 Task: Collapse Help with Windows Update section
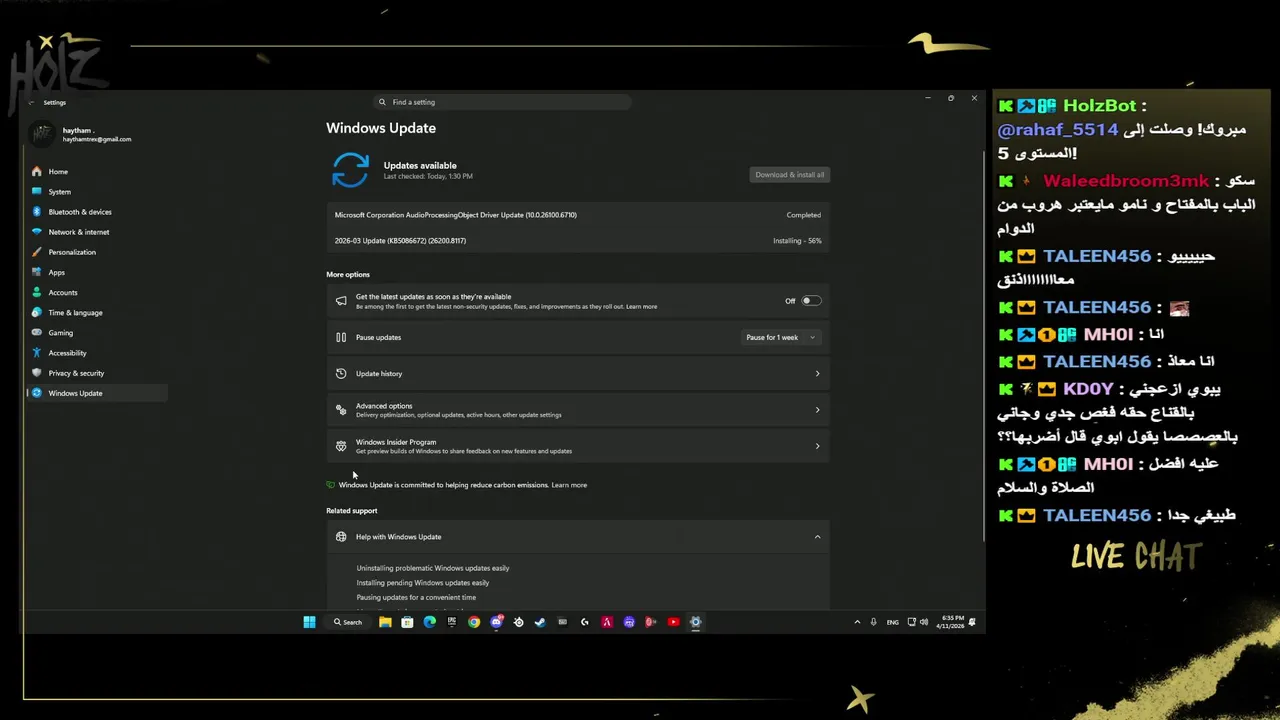click(817, 537)
